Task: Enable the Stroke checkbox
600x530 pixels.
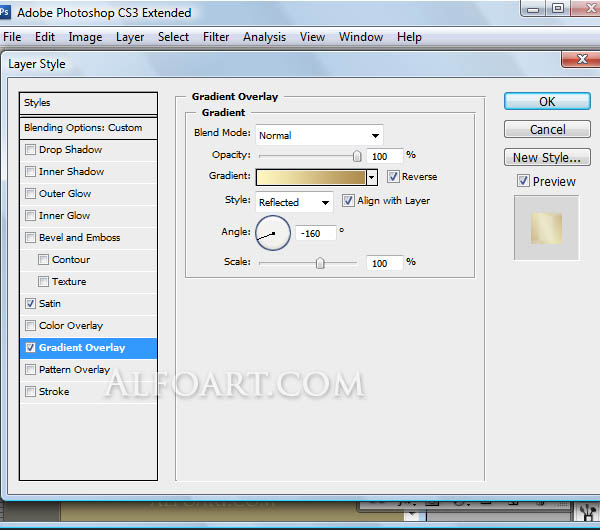Action: pyautogui.click(x=30, y=391)
